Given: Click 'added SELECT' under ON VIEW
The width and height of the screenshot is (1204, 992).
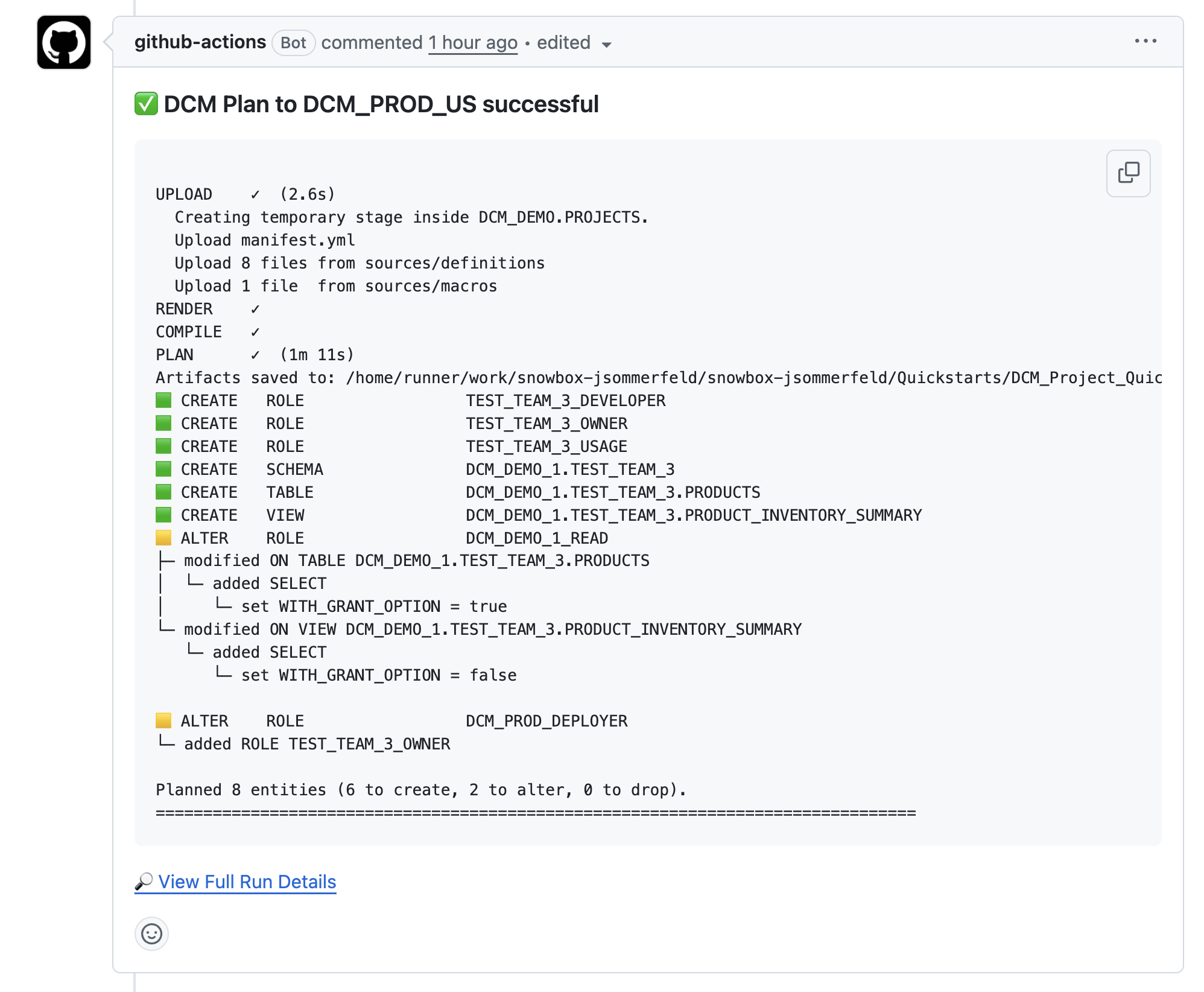Looking at the screenshot, I should [270, 653].
